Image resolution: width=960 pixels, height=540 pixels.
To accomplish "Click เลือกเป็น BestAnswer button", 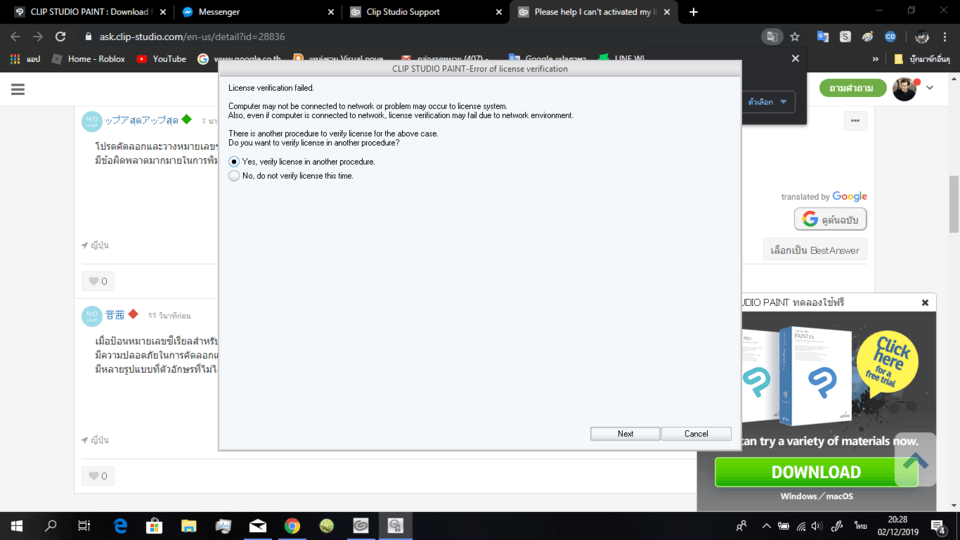I will click(x=814, y=250).
